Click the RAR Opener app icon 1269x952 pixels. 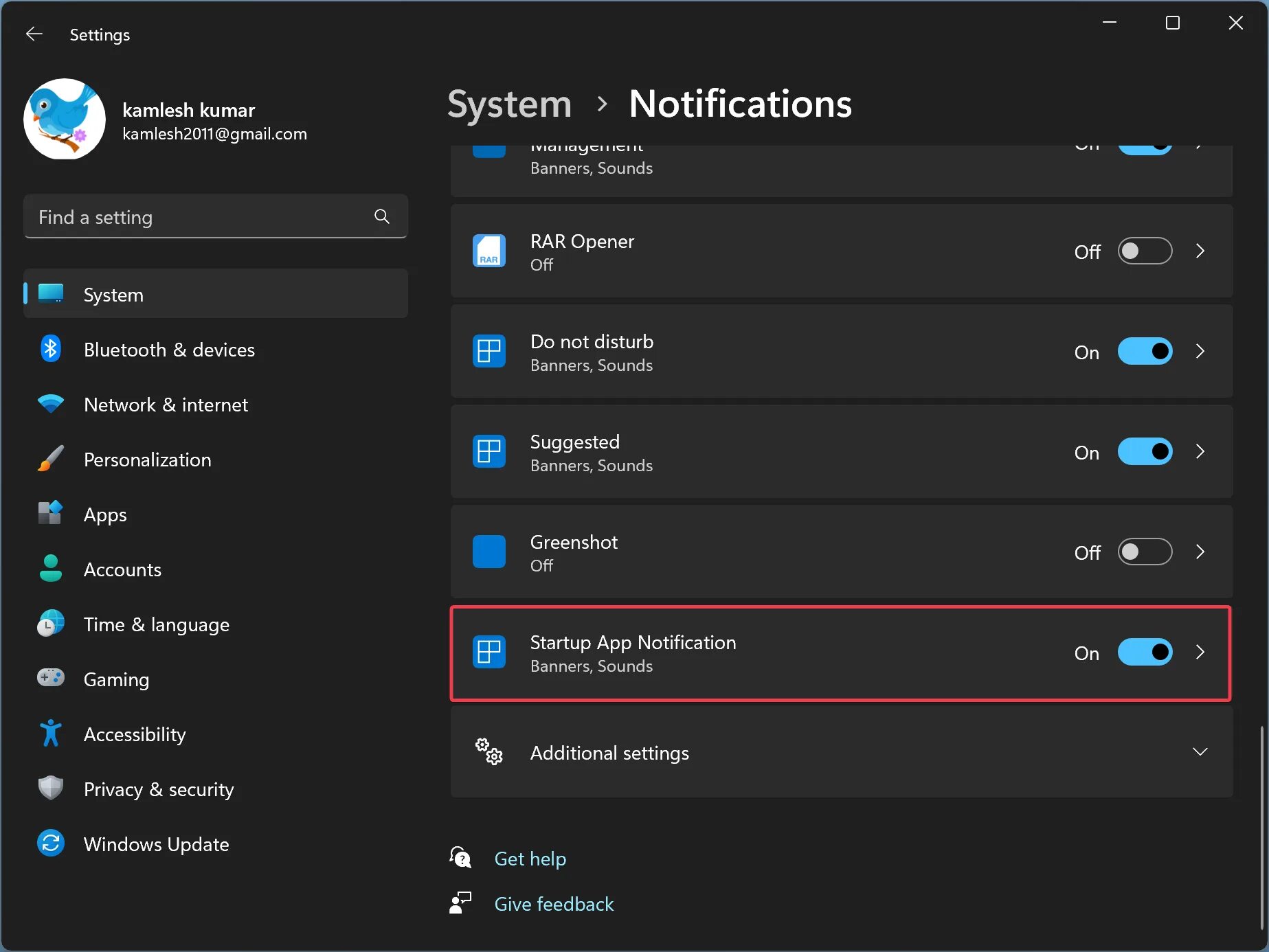[489, 251]
